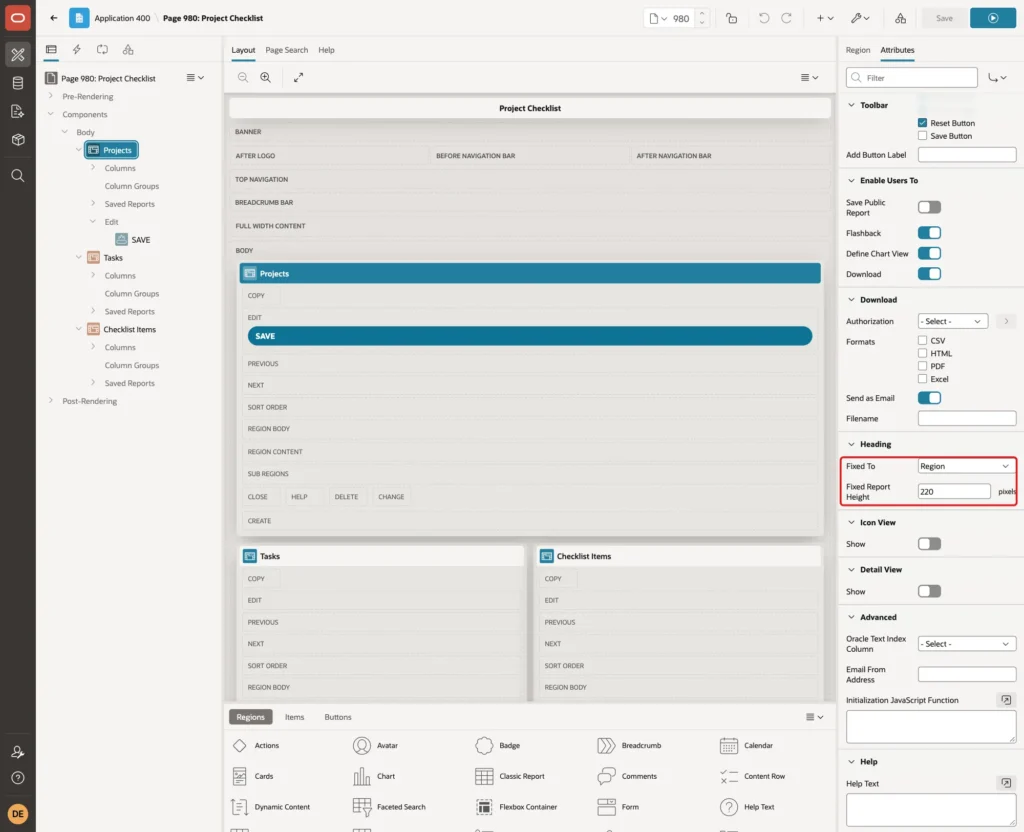Image resolution: width=1024 pixels, height=832 pixels.
Task: Open the Region properties tab
Action: click(857, 50)
